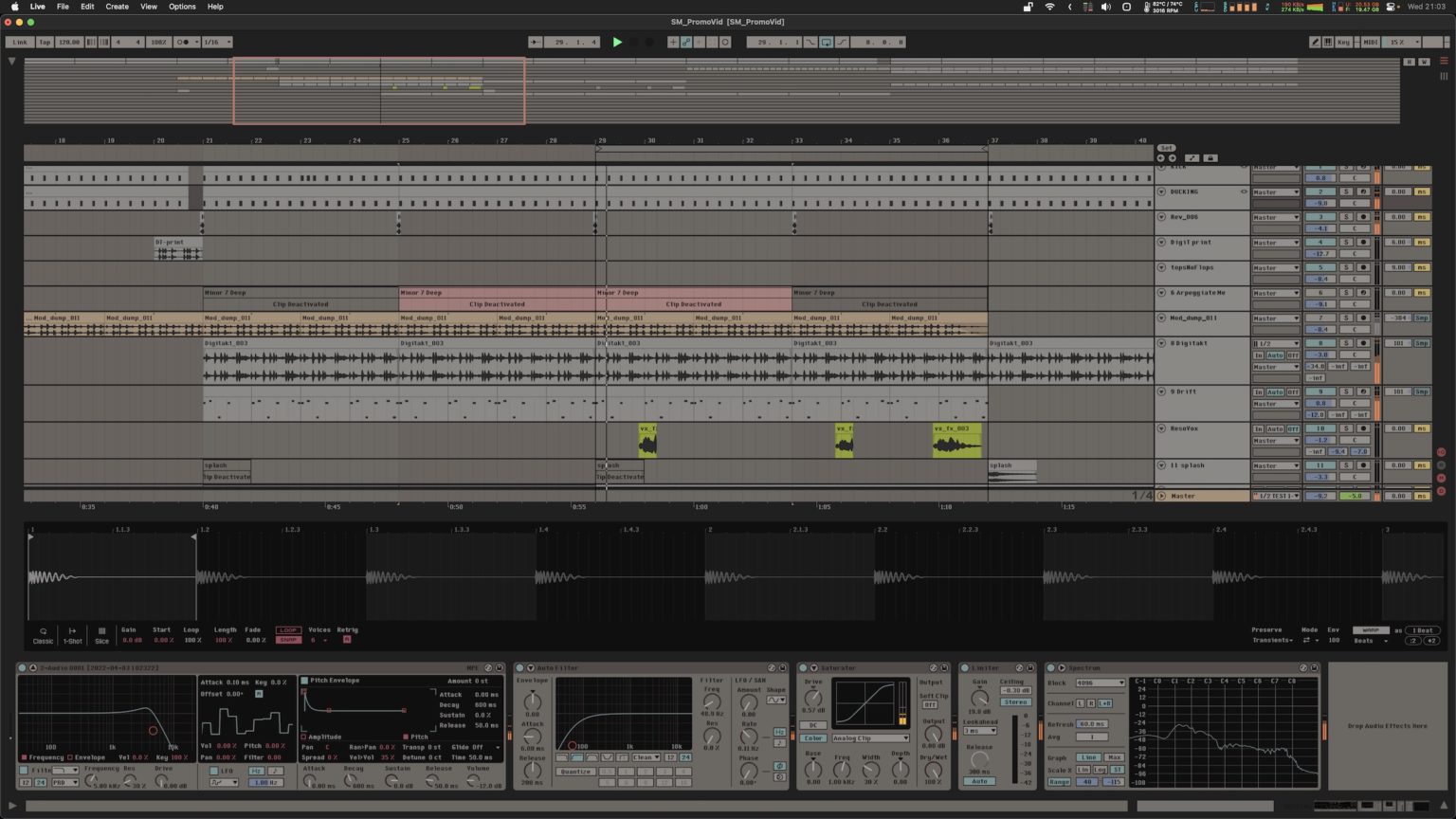Open the Options menu
Image resolution: width=1456 pixels, height=819 pixels.
click(x=181, y=7)
